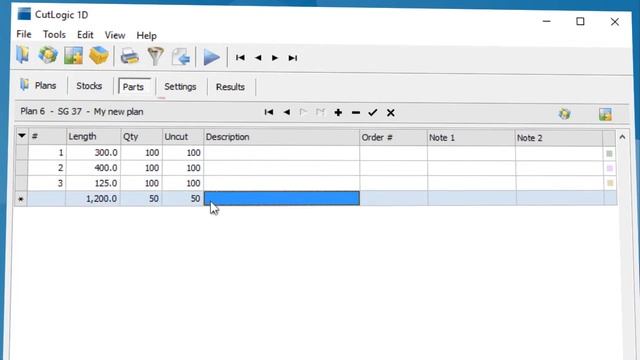Add a new part with the plus button
This screenshot has width=640, height=360.
pyautogui.click(x=338, y=113)
